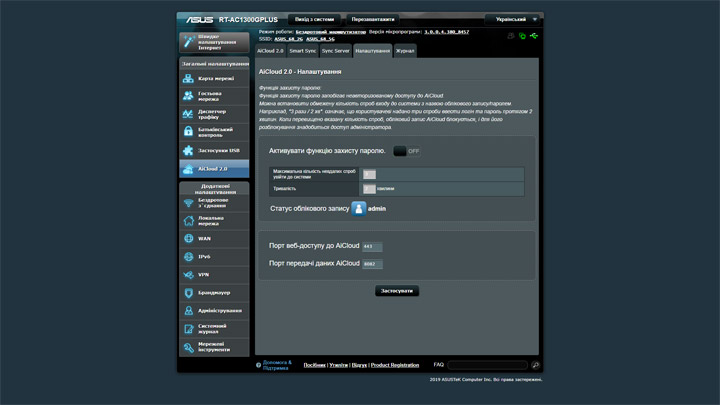
Task: Click the AiCloud 2.0 cloud icon
Action: pos(188,169)
